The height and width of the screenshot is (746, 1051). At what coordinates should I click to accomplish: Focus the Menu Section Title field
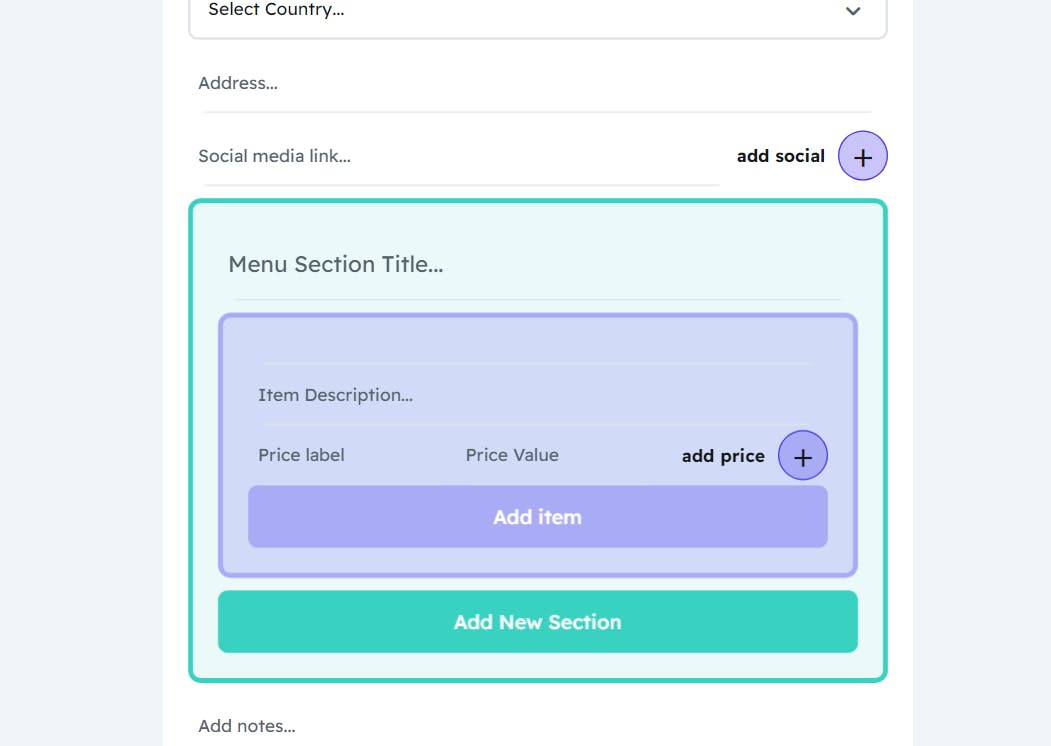click(537, 265)
